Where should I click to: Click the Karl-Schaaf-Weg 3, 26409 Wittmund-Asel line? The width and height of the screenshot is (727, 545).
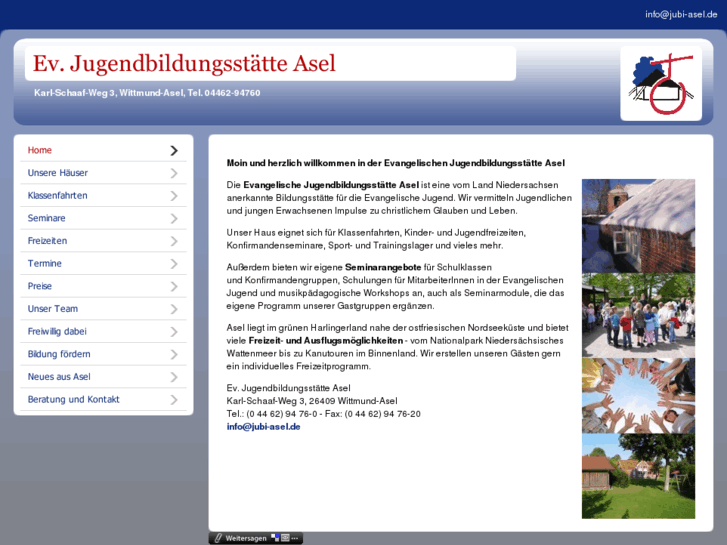(x=312, y=401)
